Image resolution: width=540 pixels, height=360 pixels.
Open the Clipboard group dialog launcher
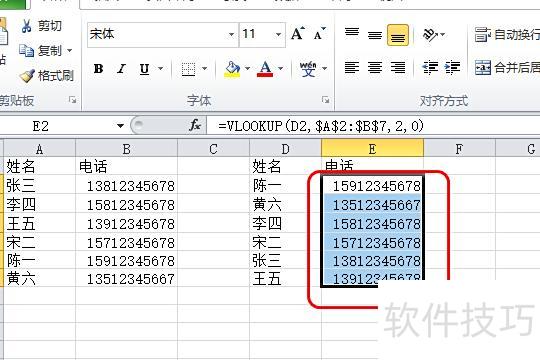point(72,100)
